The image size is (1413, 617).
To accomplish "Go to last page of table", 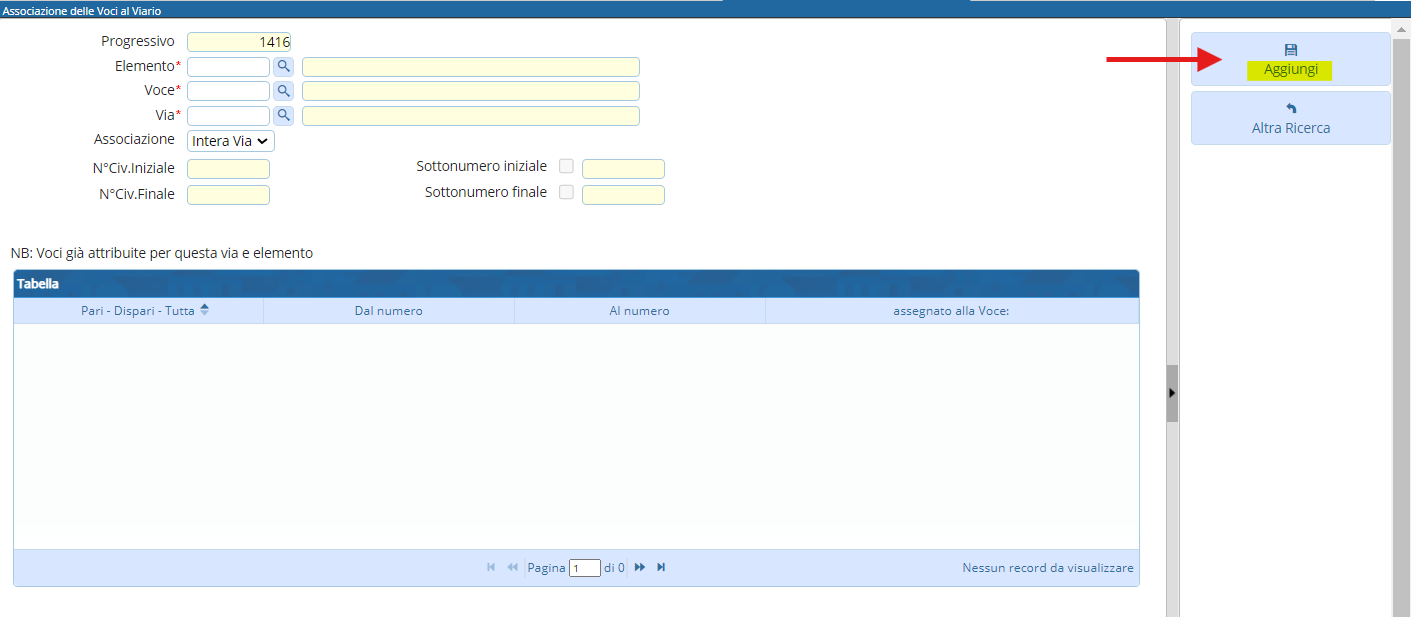I will (x=661, y=567).
